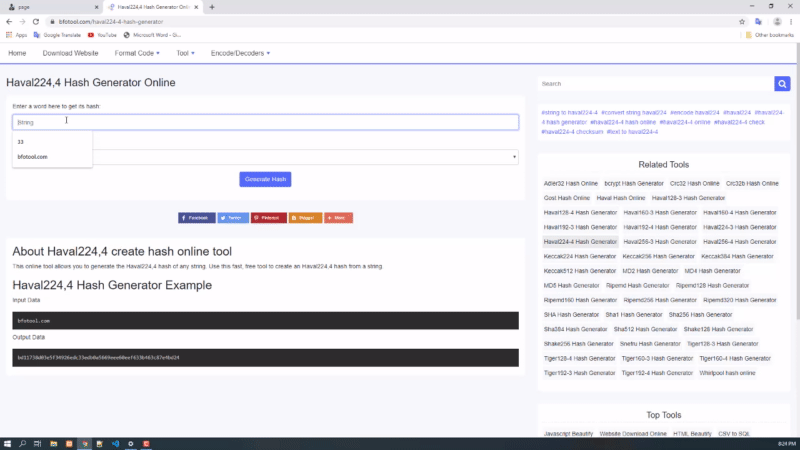800x450 pixels.
Task: Open Windows Start menu
Action: [x=8, y=443]
